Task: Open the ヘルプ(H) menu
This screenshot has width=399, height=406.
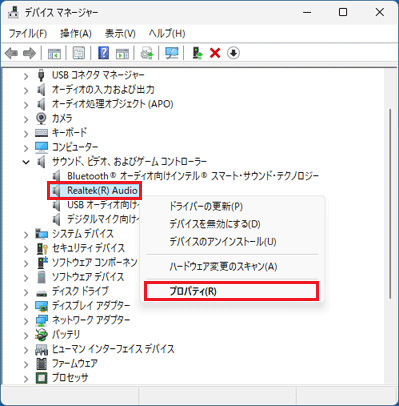Action: click(x=167, y=34)
